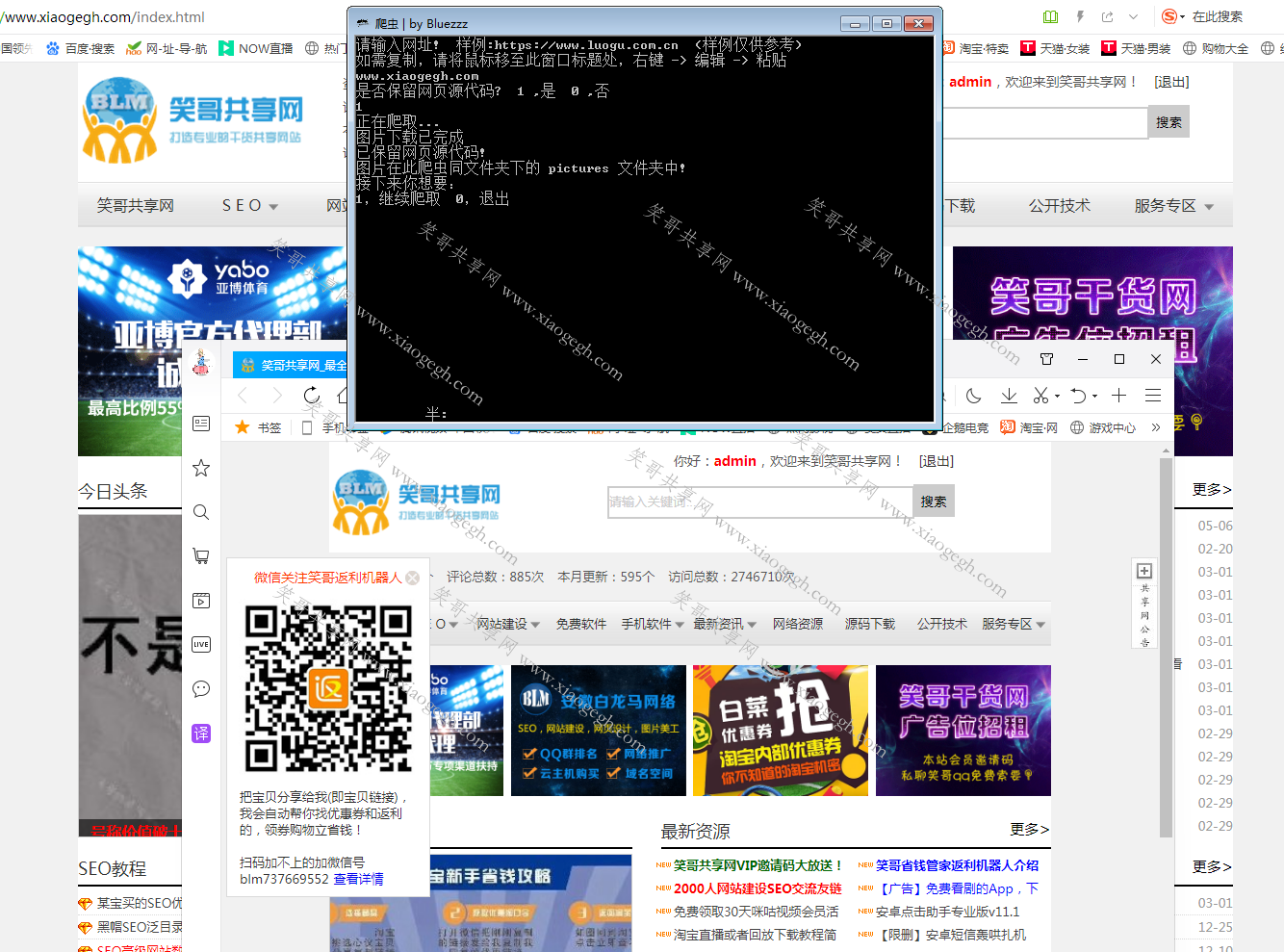Open 公开技术 menu in back browser
Image resolution: width=1284 pixels, height=952 pixels.
tap(1059, 206)
